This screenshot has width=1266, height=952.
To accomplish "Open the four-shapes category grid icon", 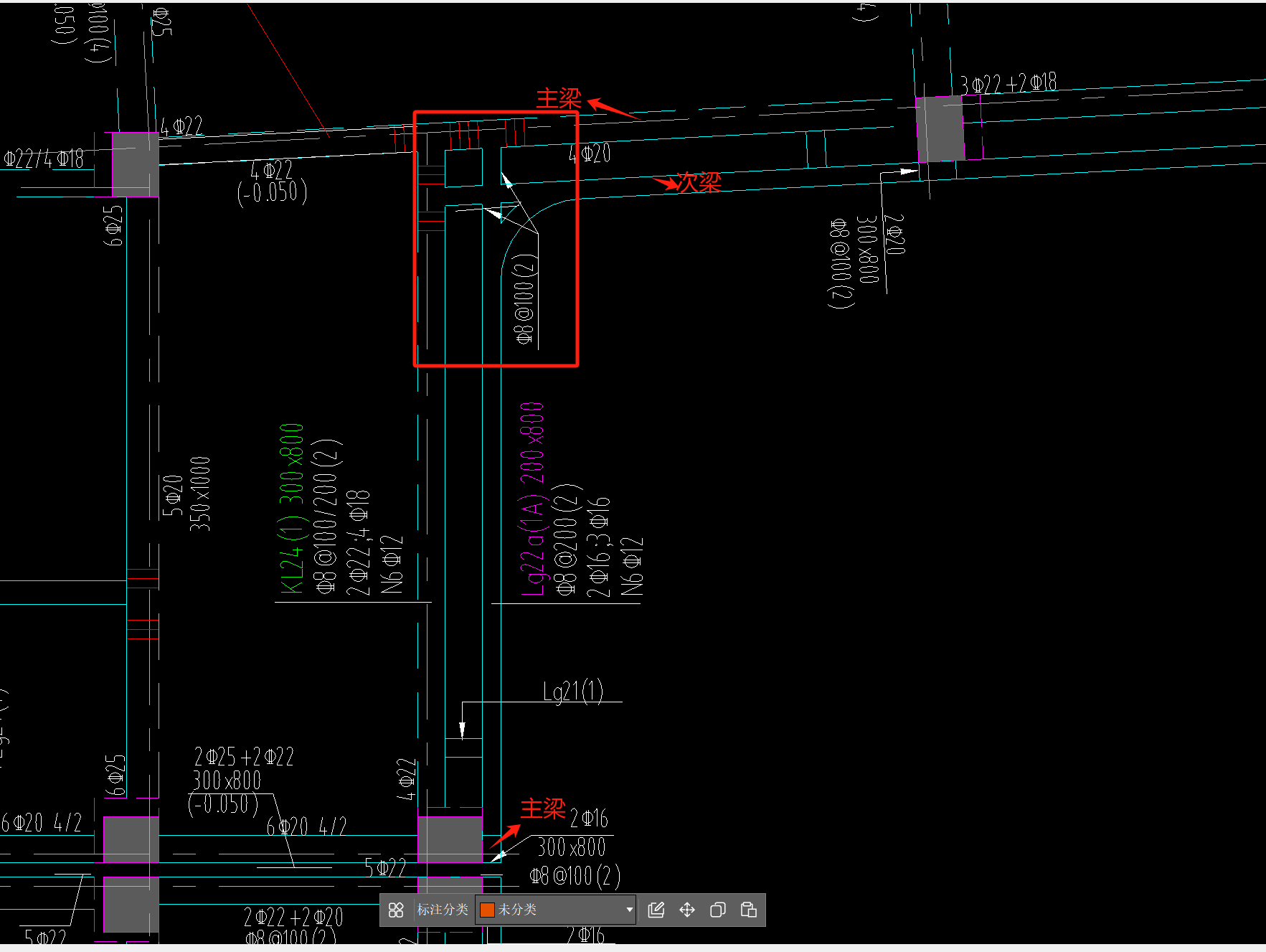I will tap(396, 910).
